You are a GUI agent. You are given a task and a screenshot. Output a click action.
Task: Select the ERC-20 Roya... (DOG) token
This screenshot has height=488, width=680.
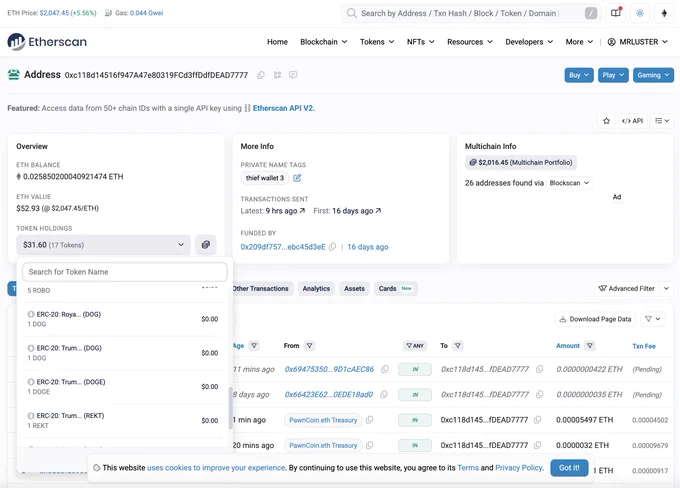click(123, 319)
